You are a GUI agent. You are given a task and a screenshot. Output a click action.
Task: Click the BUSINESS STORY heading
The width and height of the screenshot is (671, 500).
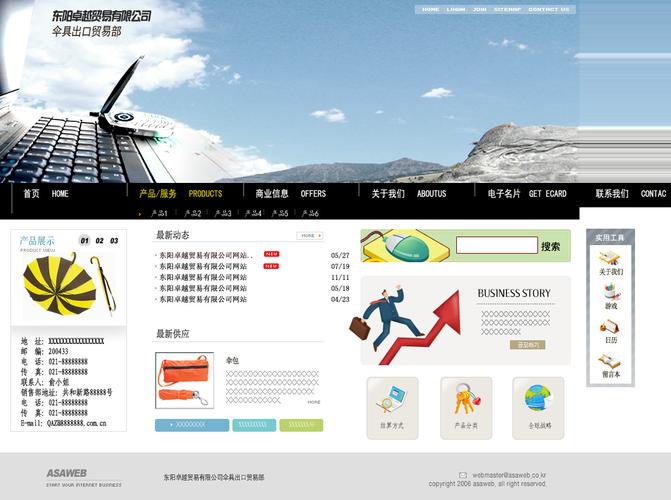(x=514, y=293)
